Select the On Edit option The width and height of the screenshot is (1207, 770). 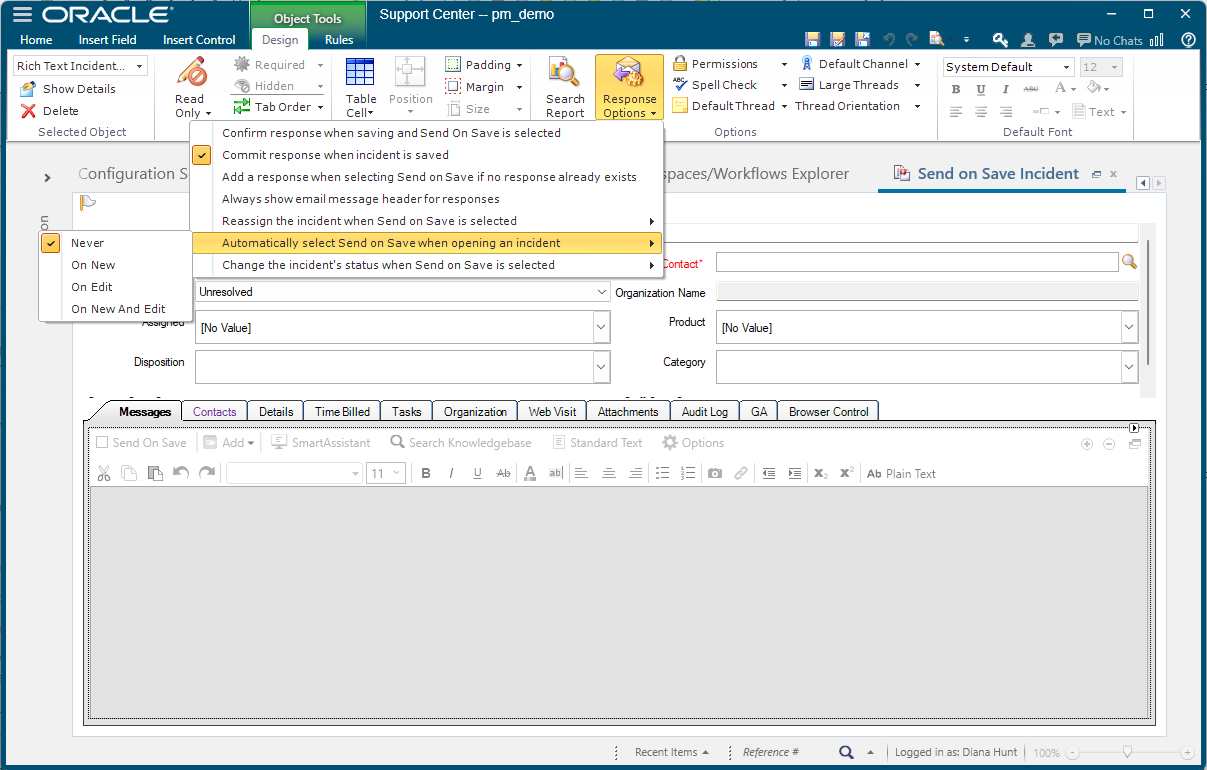click(x=115, y=287)
